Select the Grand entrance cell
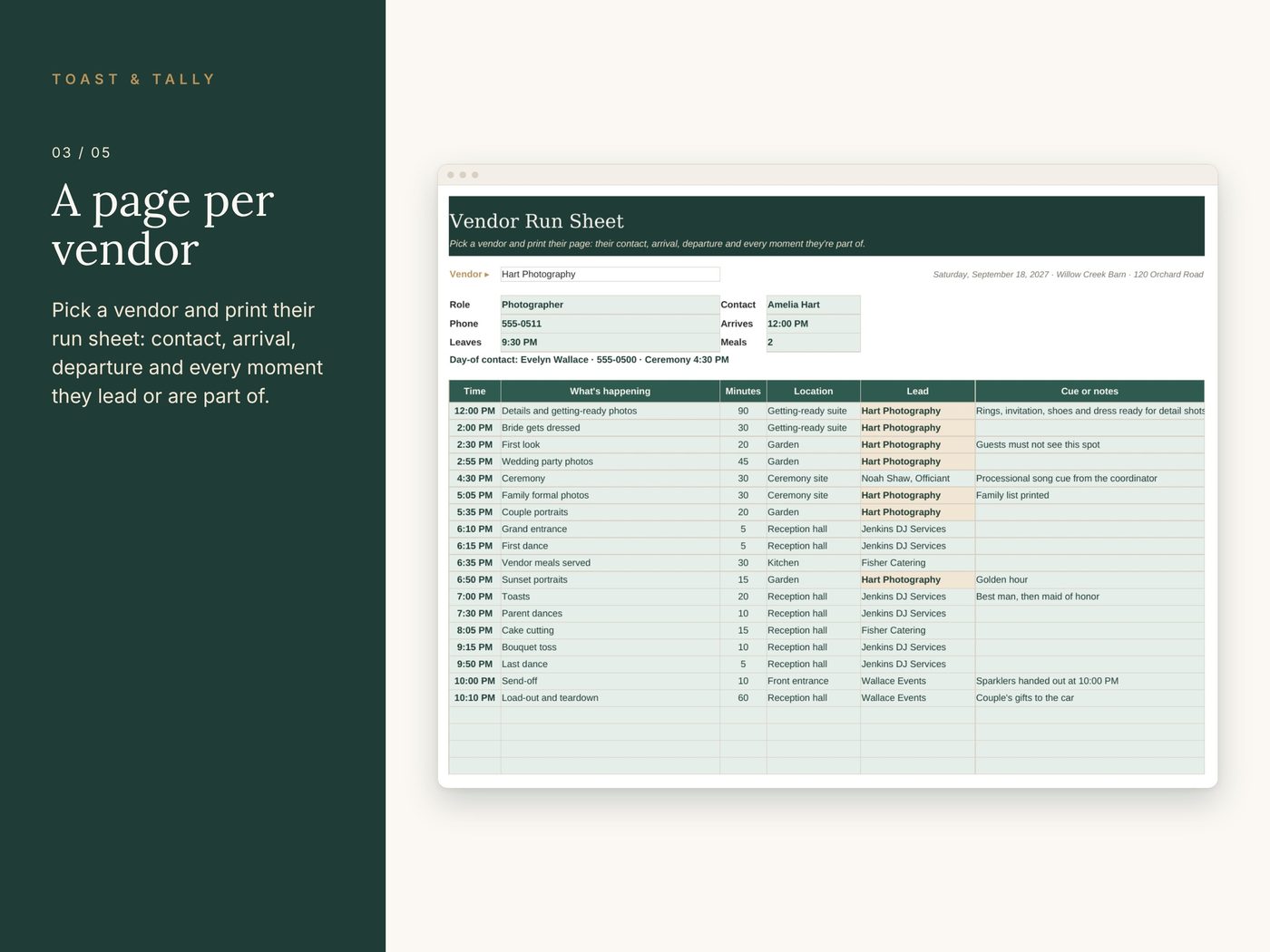This screenshot has height=952, width=1270. 610,529
